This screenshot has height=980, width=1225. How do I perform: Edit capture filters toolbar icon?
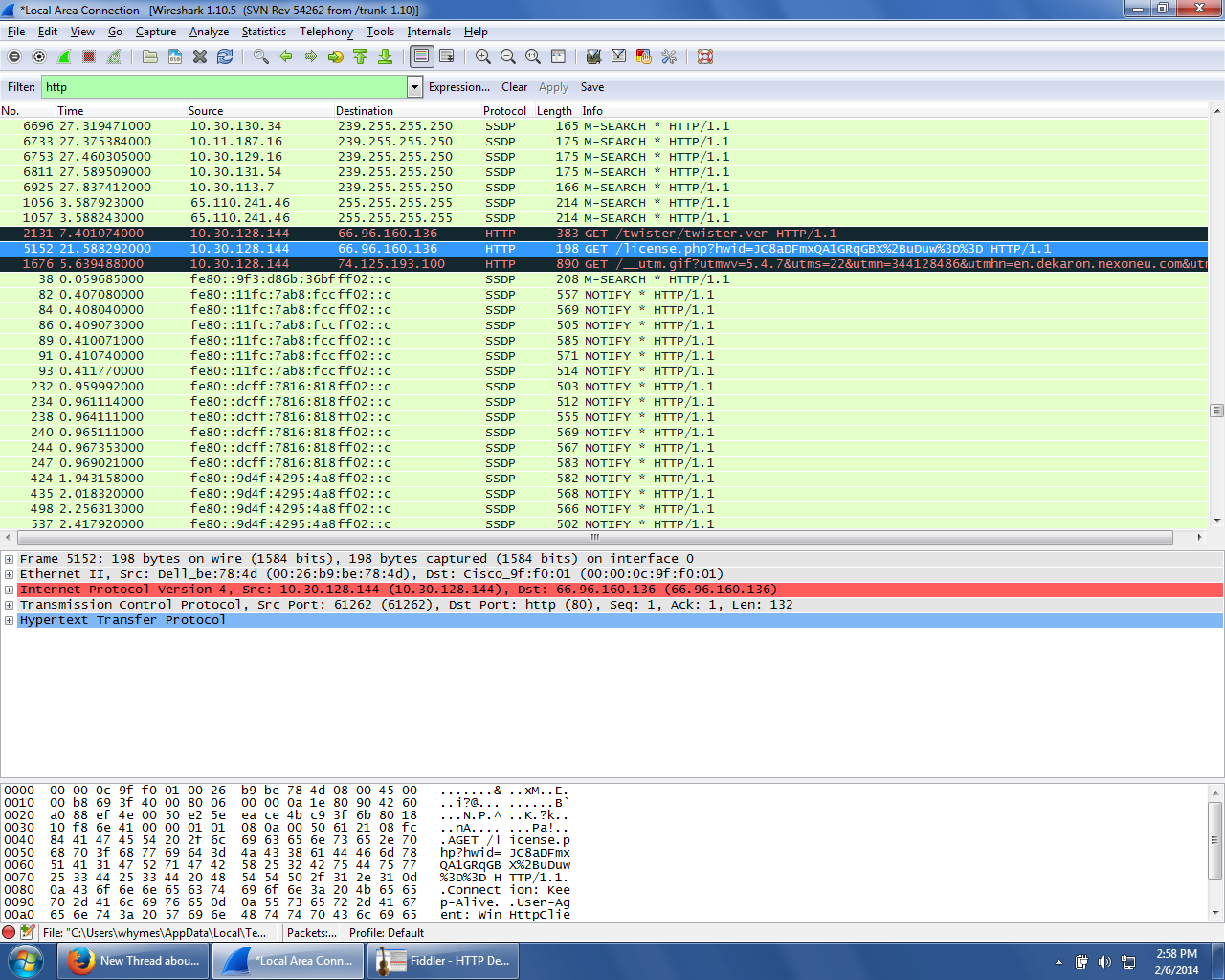(594, 56)
